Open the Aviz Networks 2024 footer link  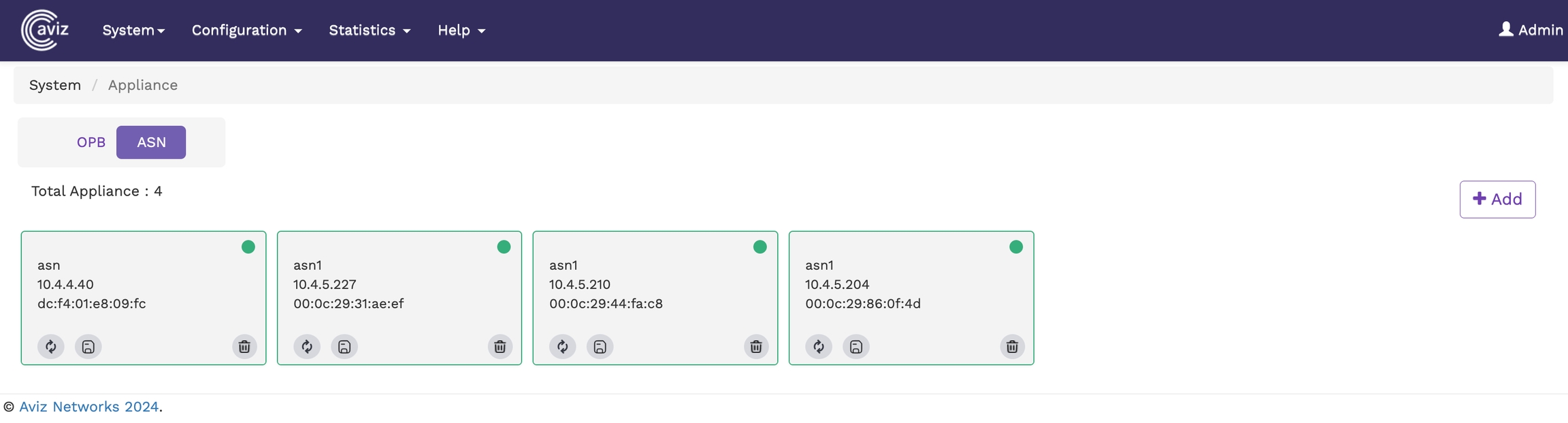click(x=88, y=407)
